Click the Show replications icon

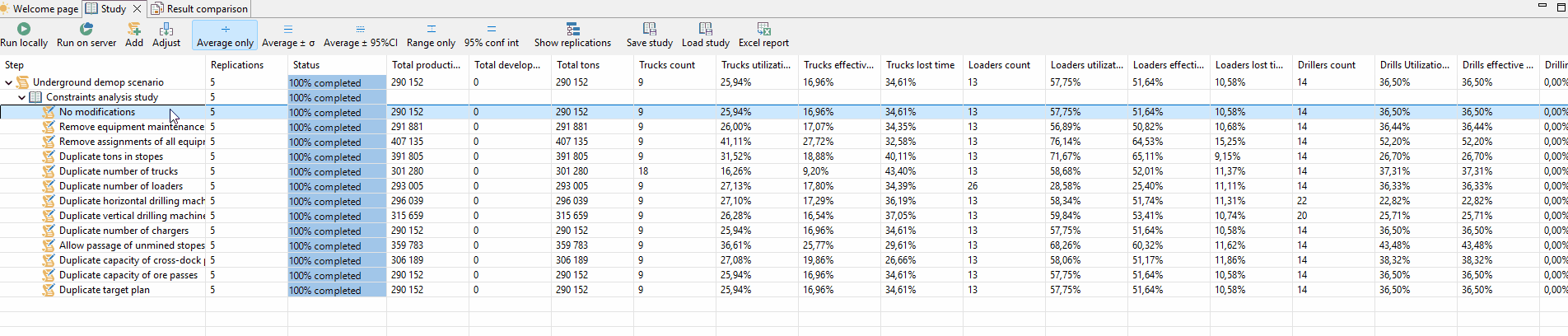tap(573, 29)
